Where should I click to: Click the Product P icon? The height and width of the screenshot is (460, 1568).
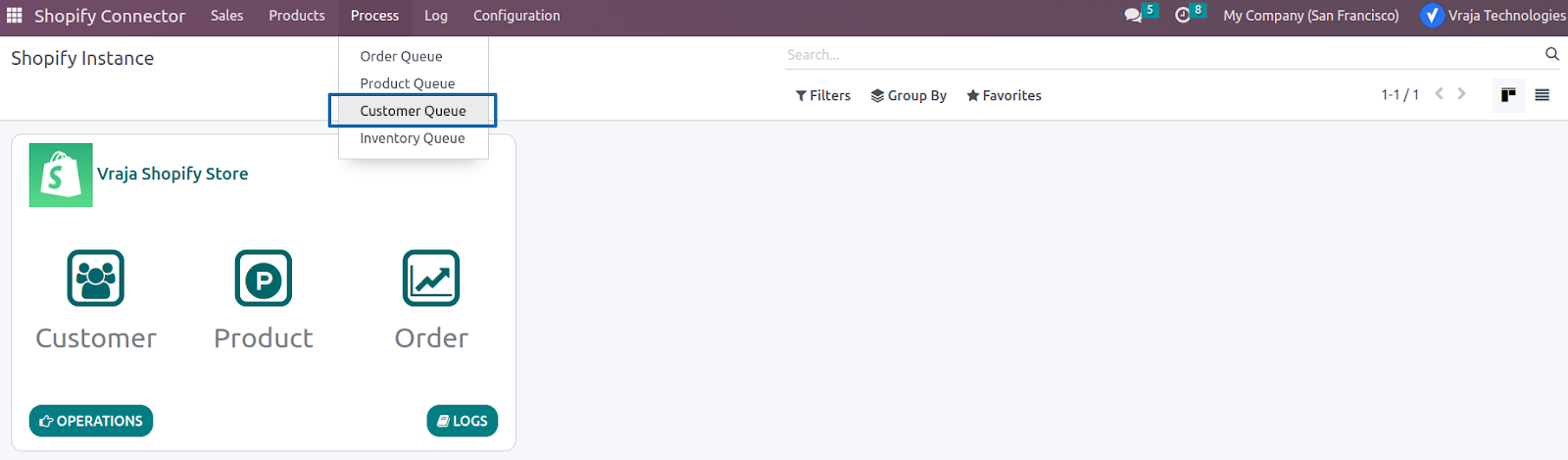pyautogui.click(x=264, y=279)
